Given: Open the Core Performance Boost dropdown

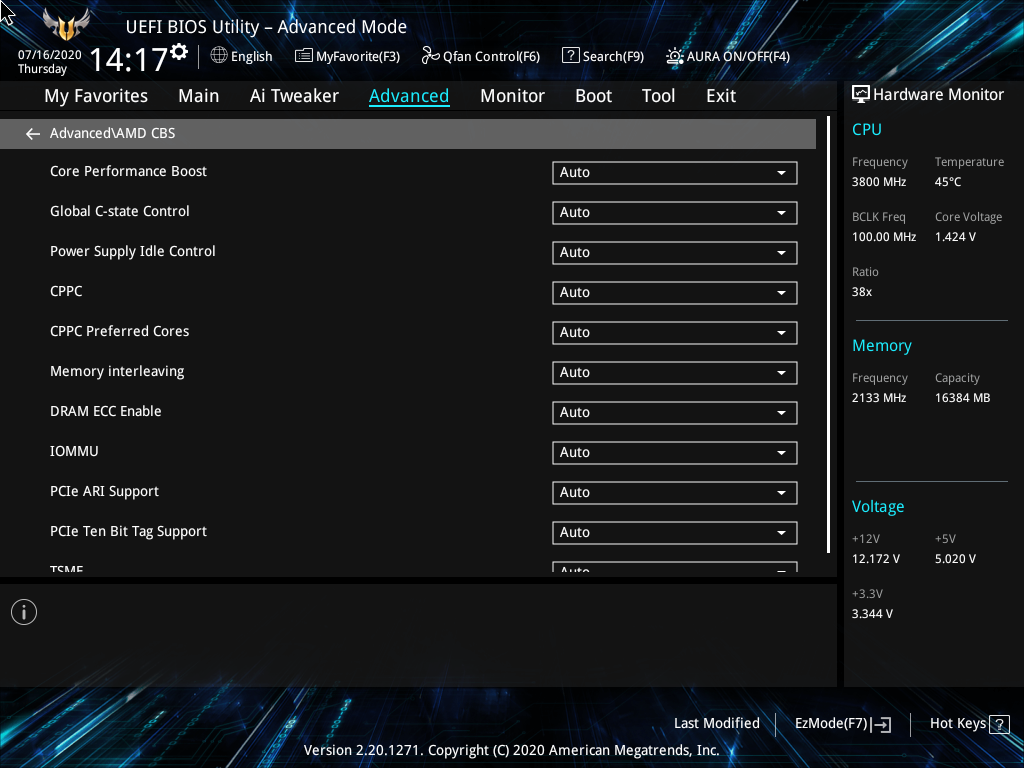Looking at the screenshot, I should pos(675,172).
